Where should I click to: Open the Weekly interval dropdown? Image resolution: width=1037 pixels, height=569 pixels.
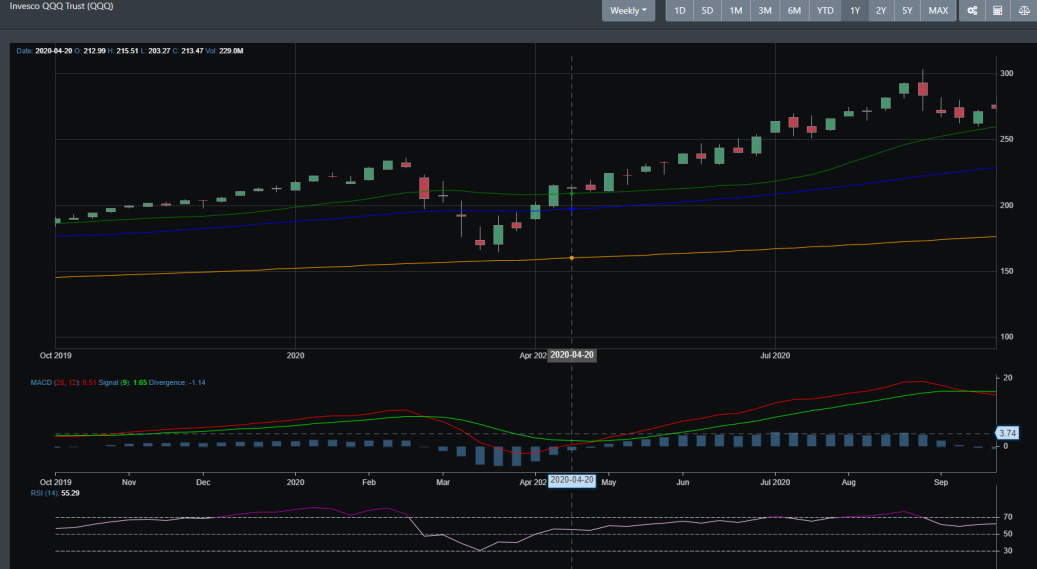tap(628, 11)
